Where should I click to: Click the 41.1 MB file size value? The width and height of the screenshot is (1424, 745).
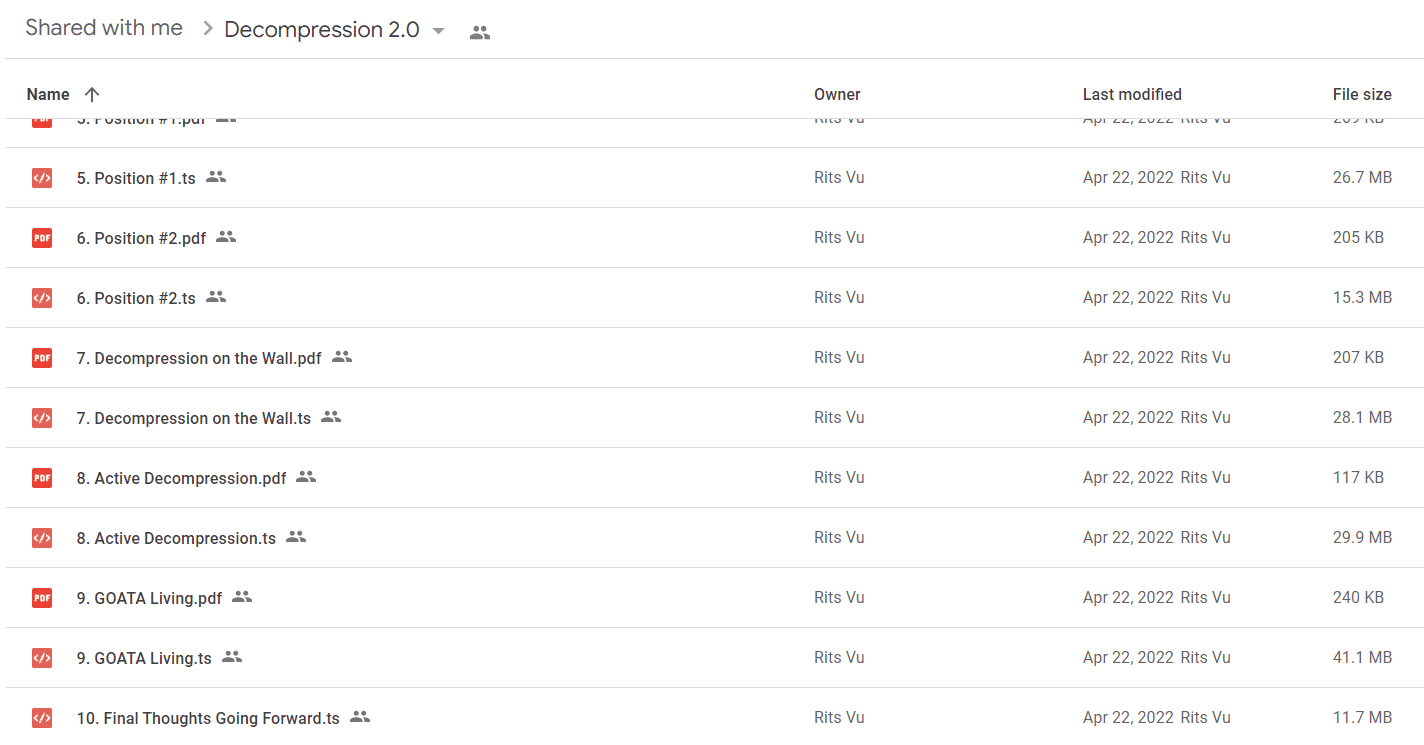(1362, 658)
